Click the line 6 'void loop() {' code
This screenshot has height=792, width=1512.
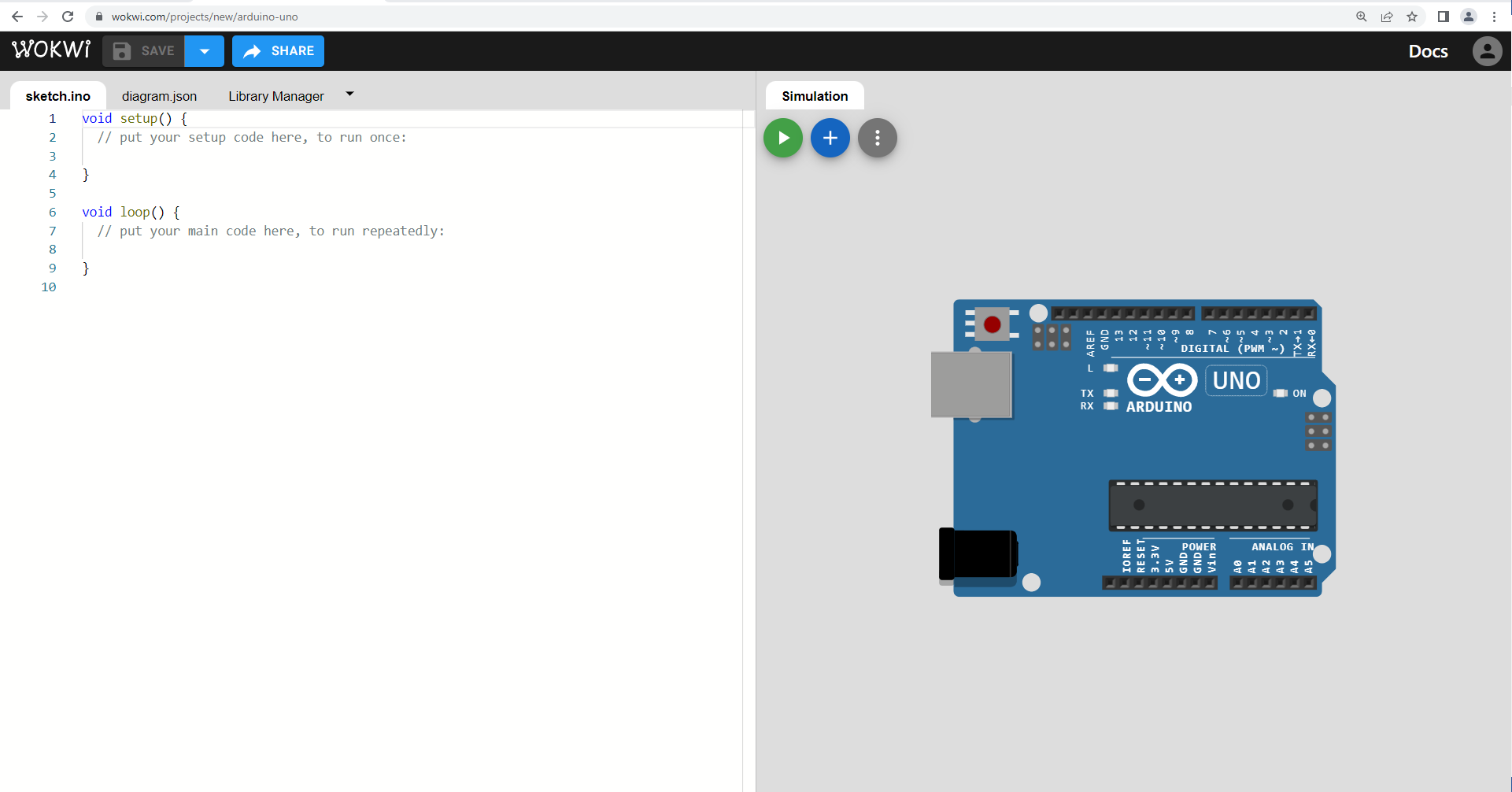coord(131,212)
